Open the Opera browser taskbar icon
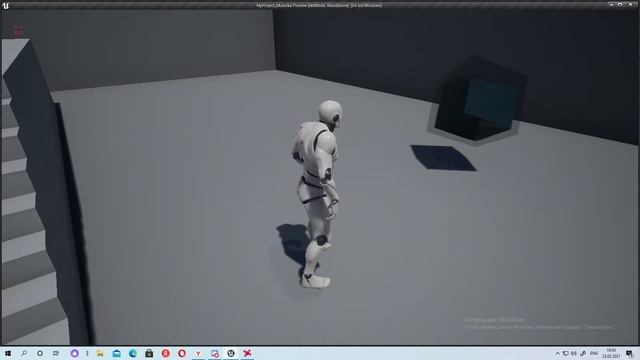 tap(182, 353)
